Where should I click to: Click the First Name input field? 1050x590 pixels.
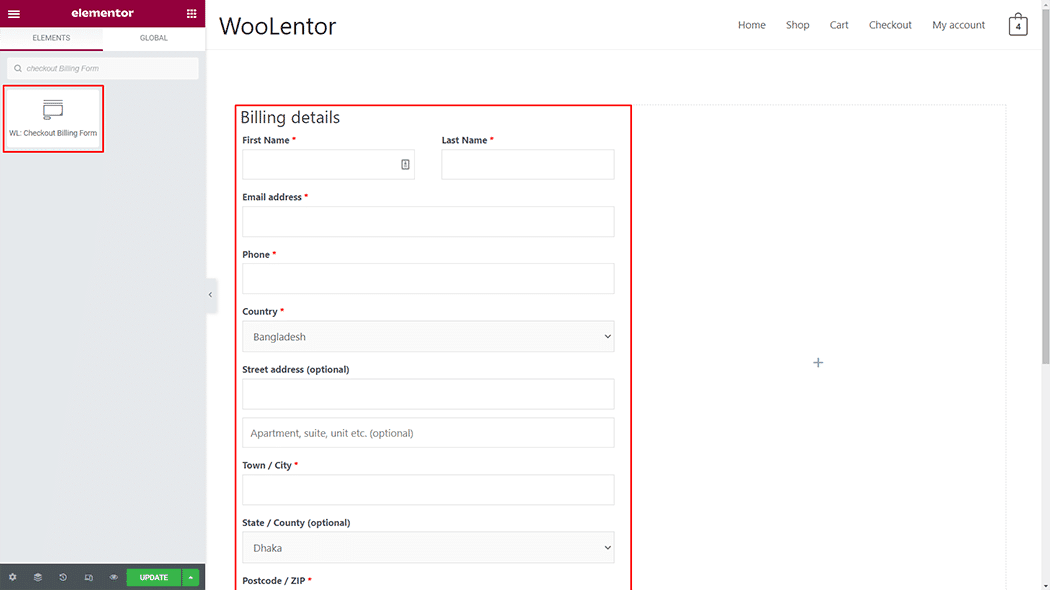(x=328, y=165)
